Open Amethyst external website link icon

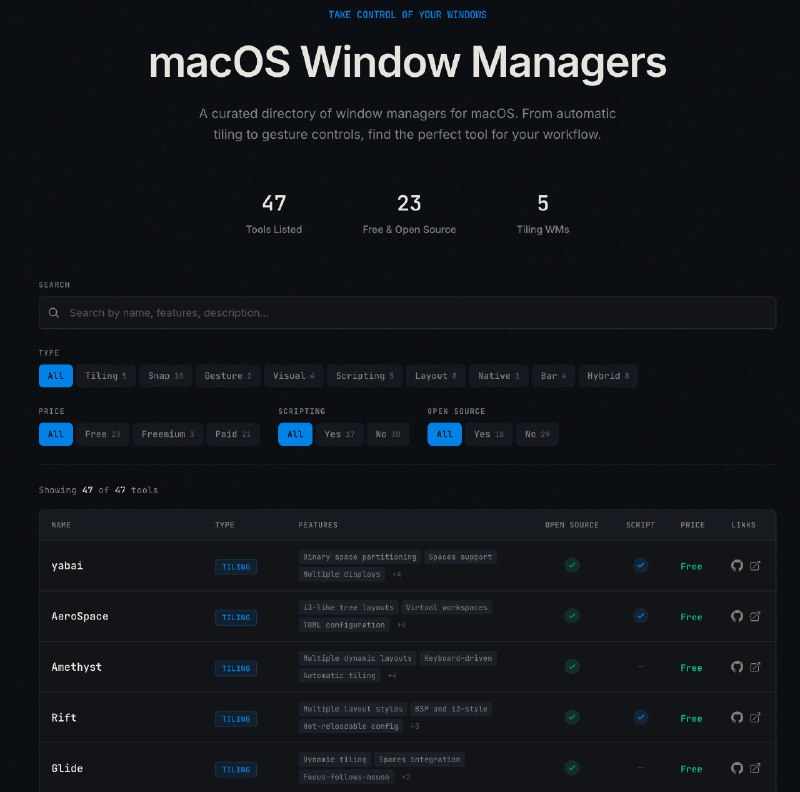tap(755, 666)
